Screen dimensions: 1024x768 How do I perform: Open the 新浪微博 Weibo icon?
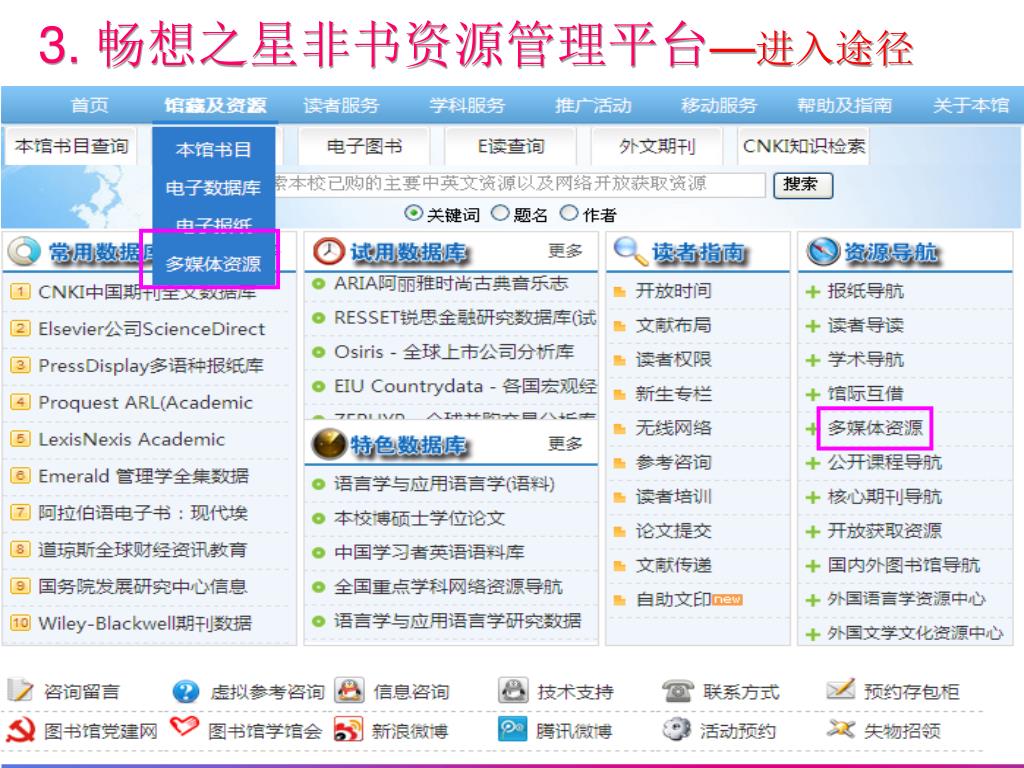click(348, 729)
